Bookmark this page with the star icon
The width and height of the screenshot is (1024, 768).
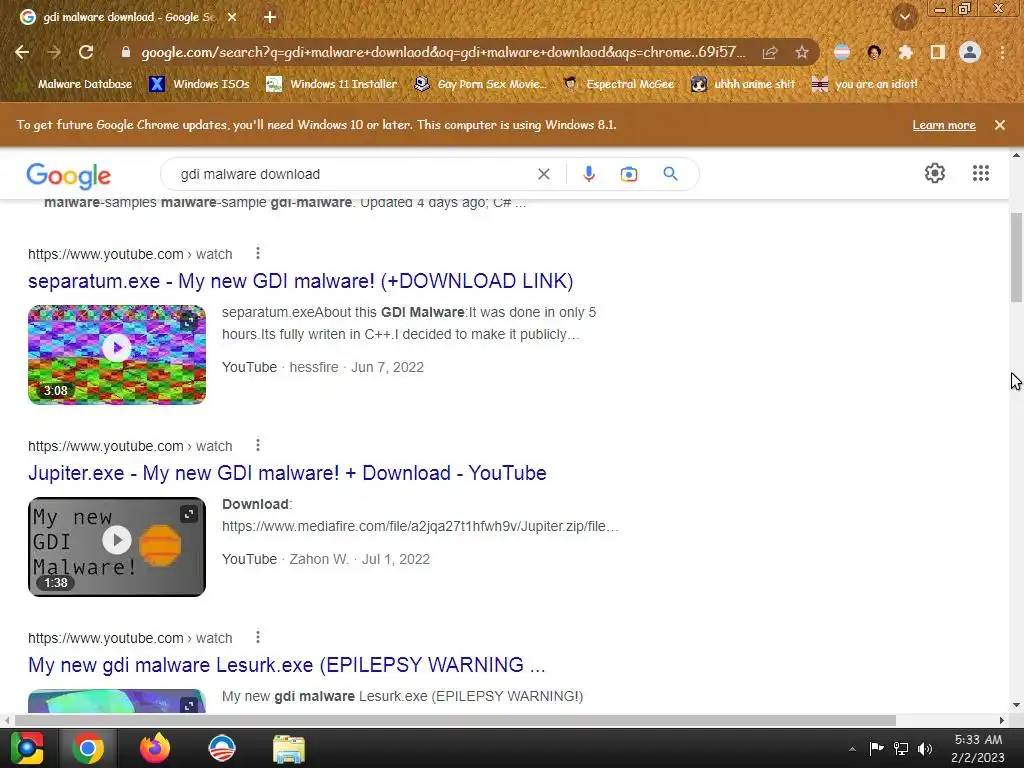click(802, 52)
